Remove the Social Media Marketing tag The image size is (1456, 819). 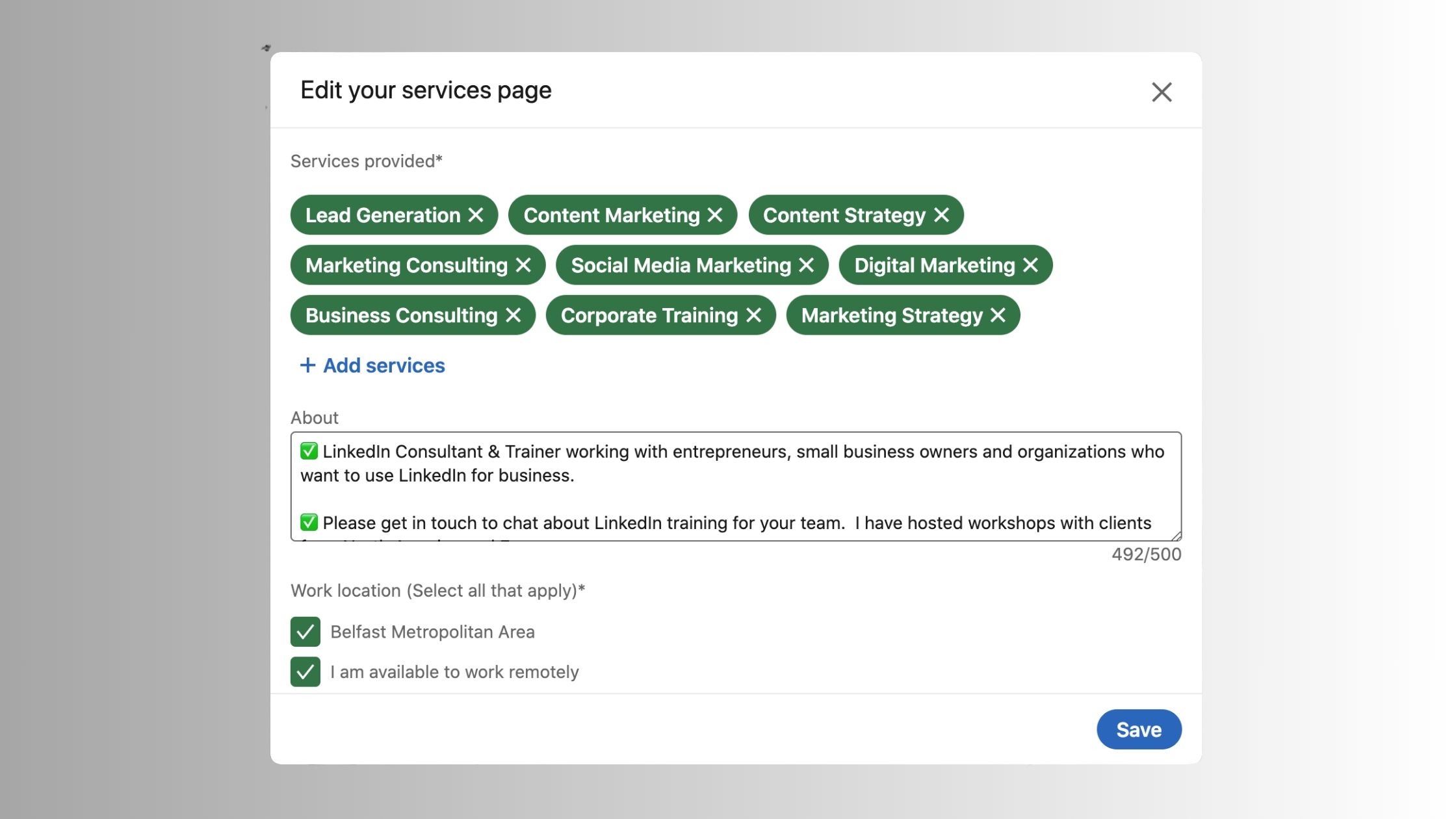807,265
